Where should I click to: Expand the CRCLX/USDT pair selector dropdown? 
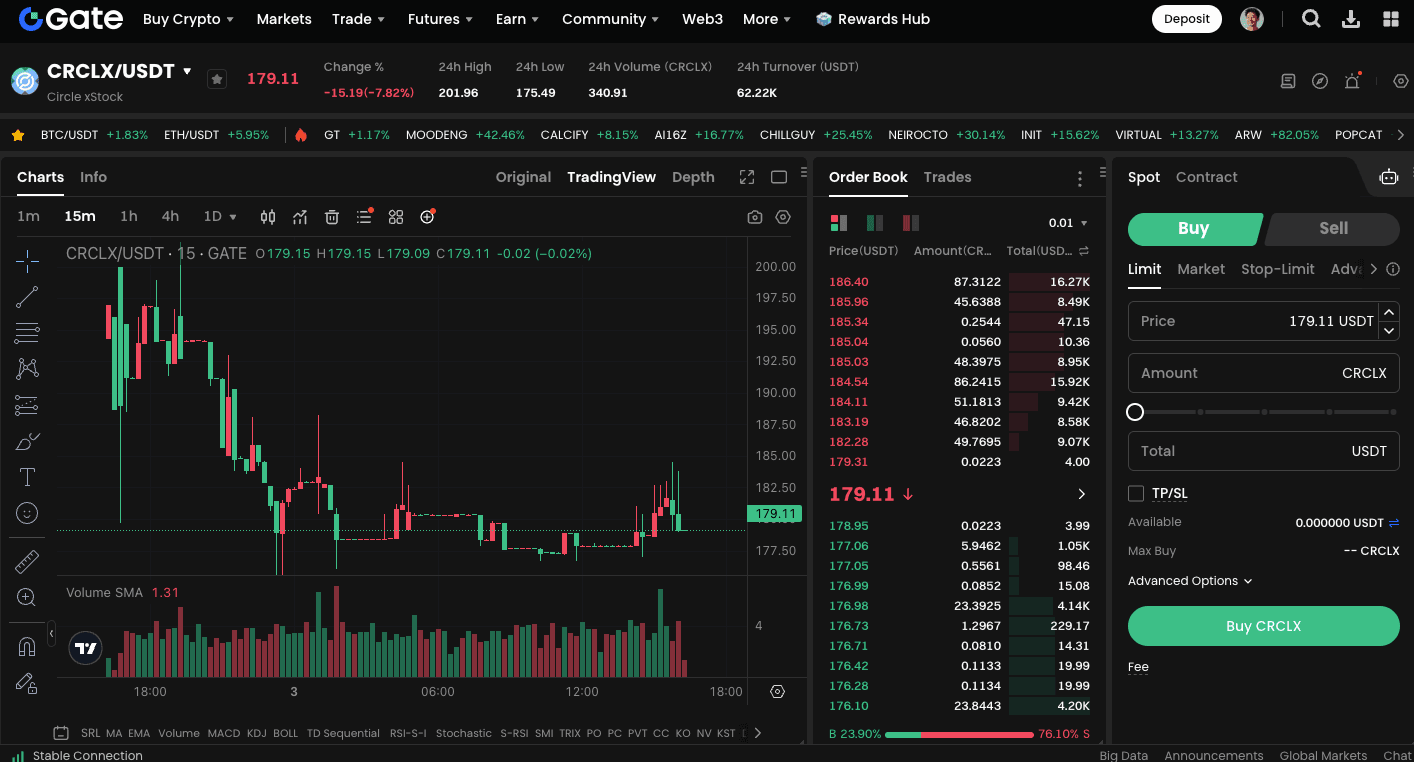coord(187,71)
